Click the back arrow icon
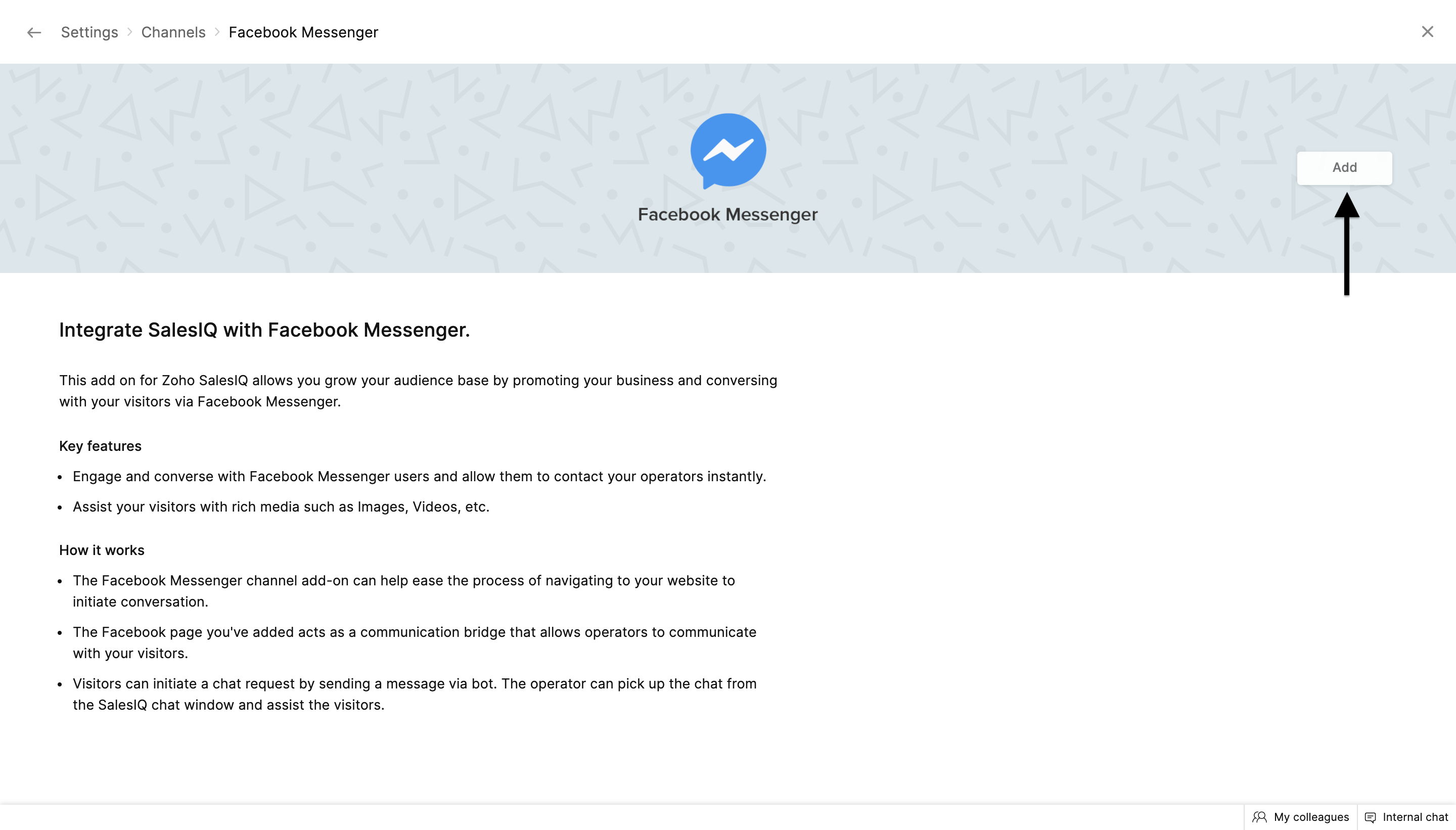The height and width of the screenshot is (830, 1456). (34, 32)
